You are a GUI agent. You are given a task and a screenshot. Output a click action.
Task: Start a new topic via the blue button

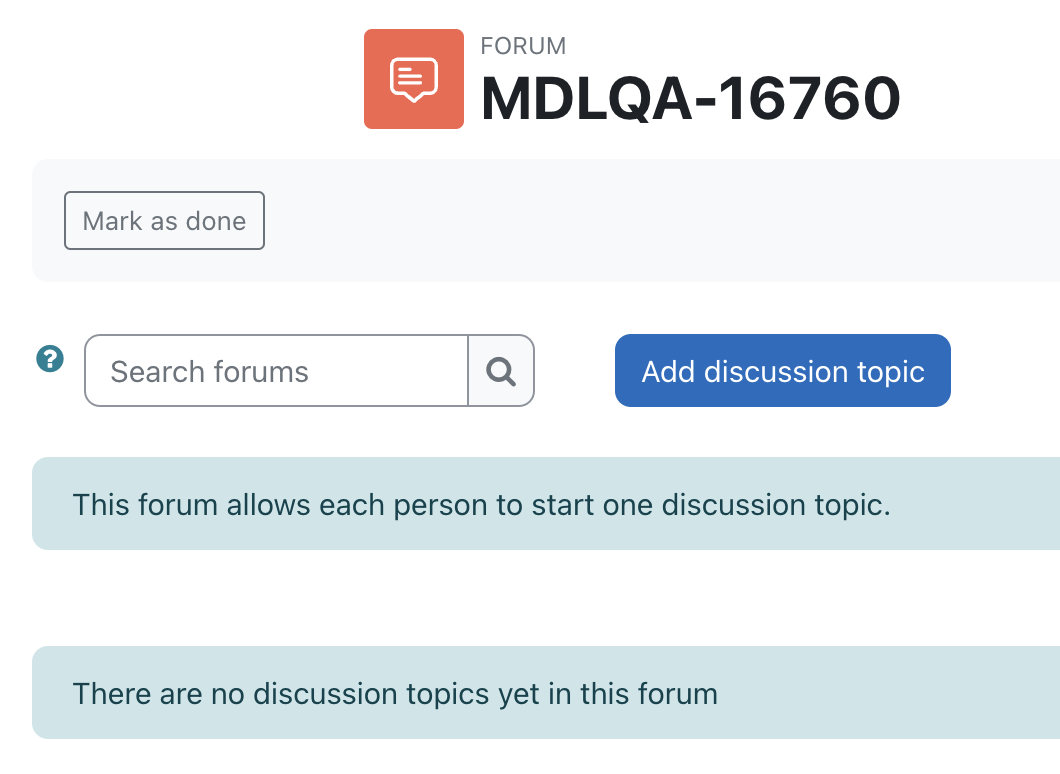[x=783, y=370]
